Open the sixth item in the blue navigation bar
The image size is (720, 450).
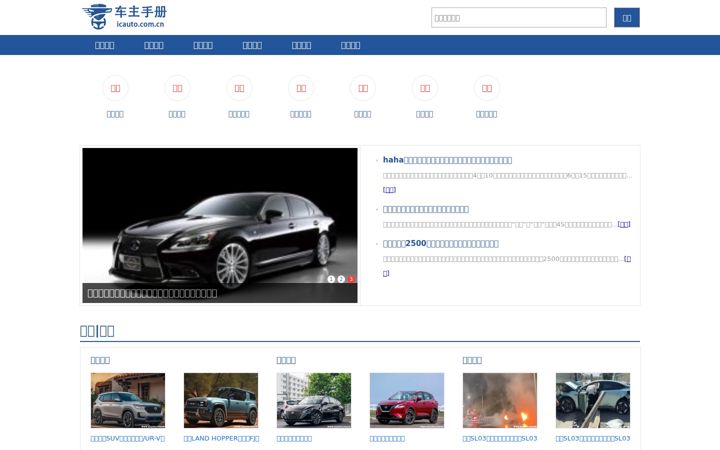350,45
